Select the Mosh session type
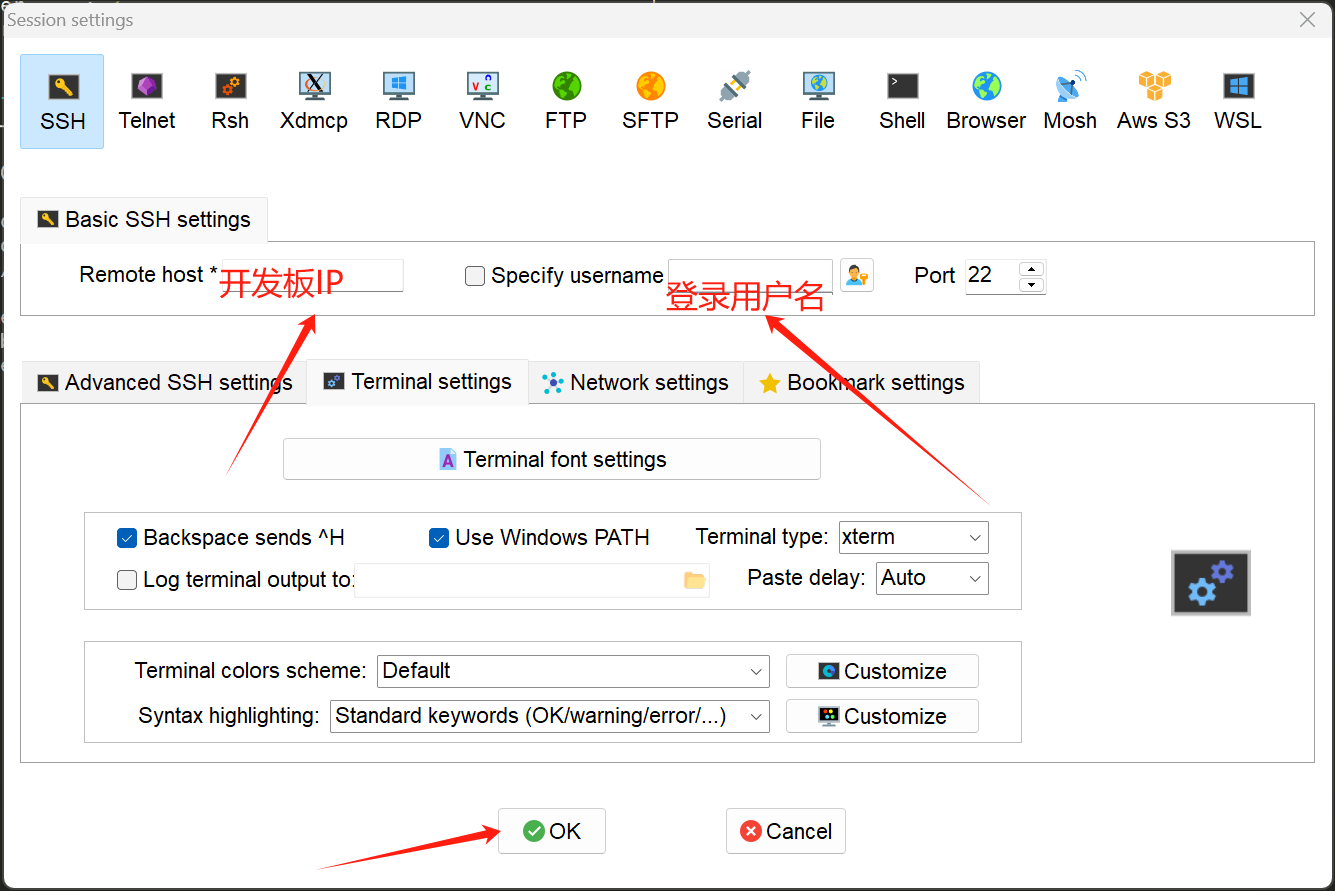This screenshot has width=1335, height=891. (x=1070, y=102)
